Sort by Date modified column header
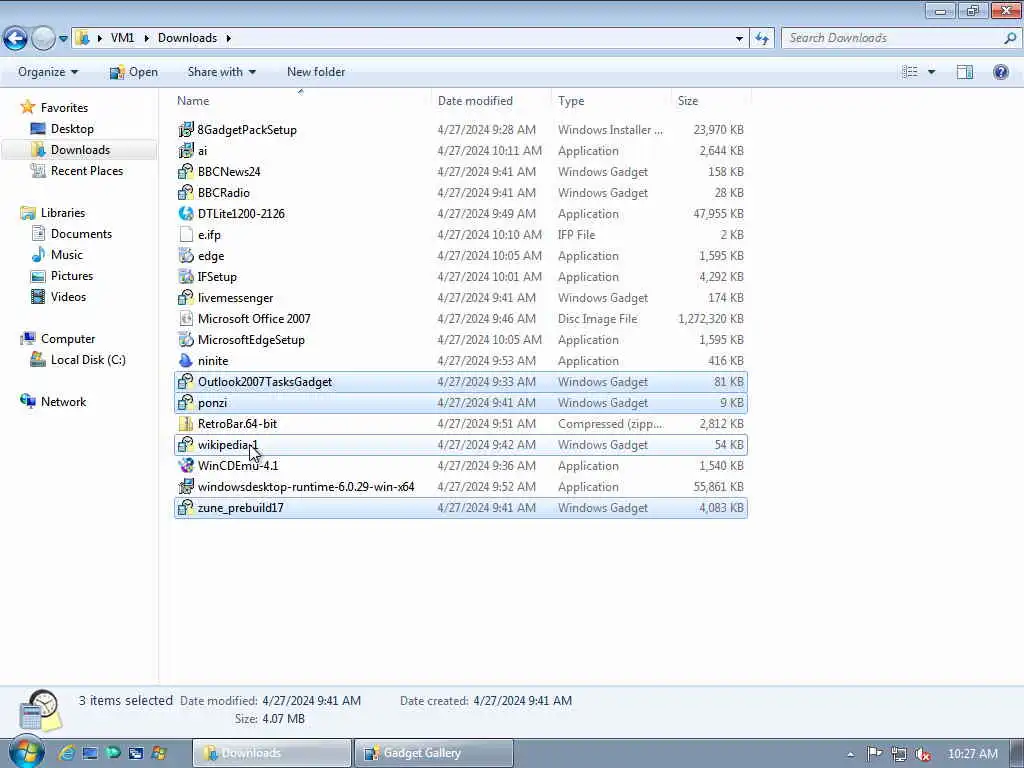 click(475, 101)
